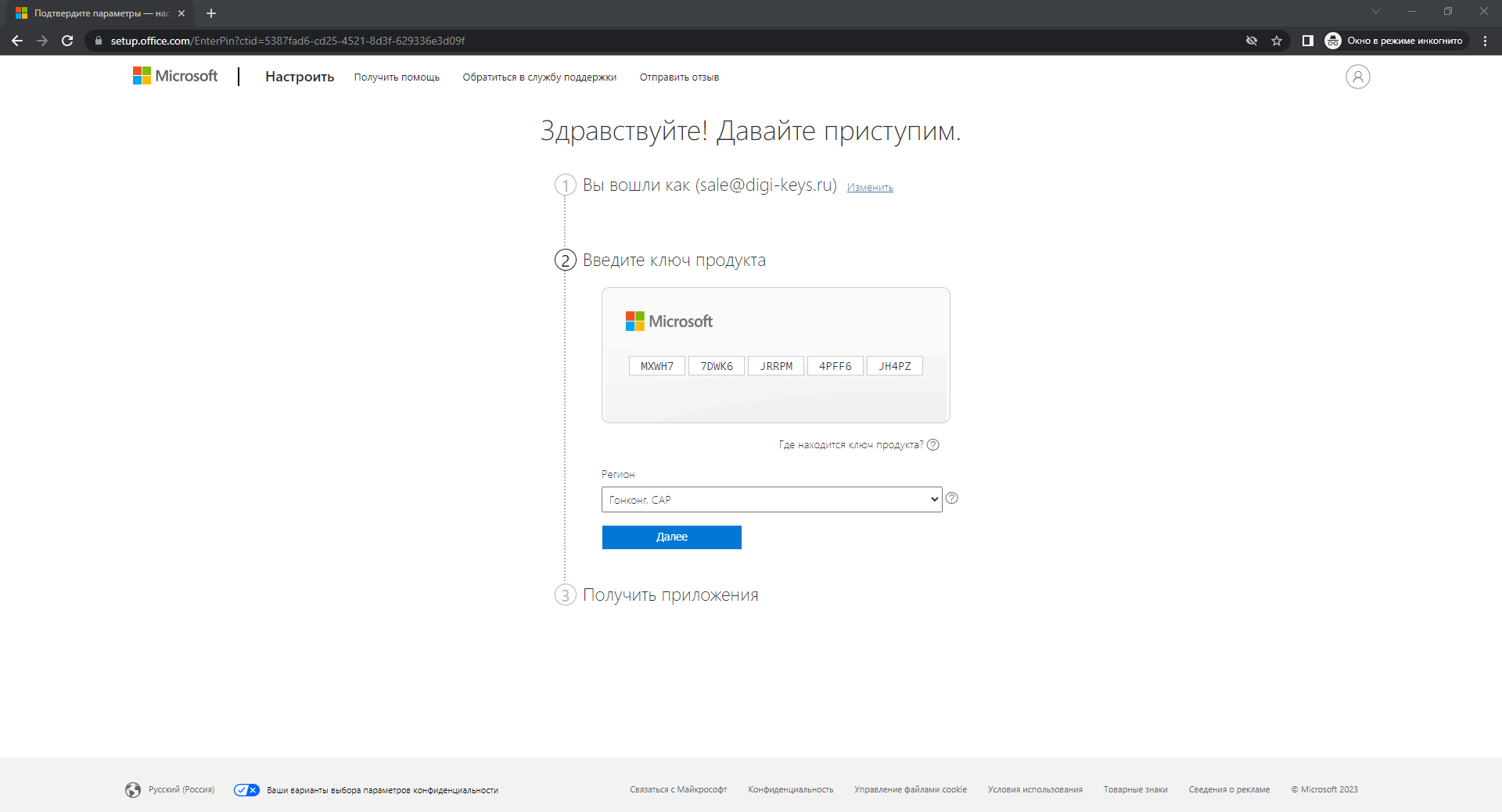
Task: Click the Здравствуйте! Давайте приступим. heading
Action: (x=751, y=131)
